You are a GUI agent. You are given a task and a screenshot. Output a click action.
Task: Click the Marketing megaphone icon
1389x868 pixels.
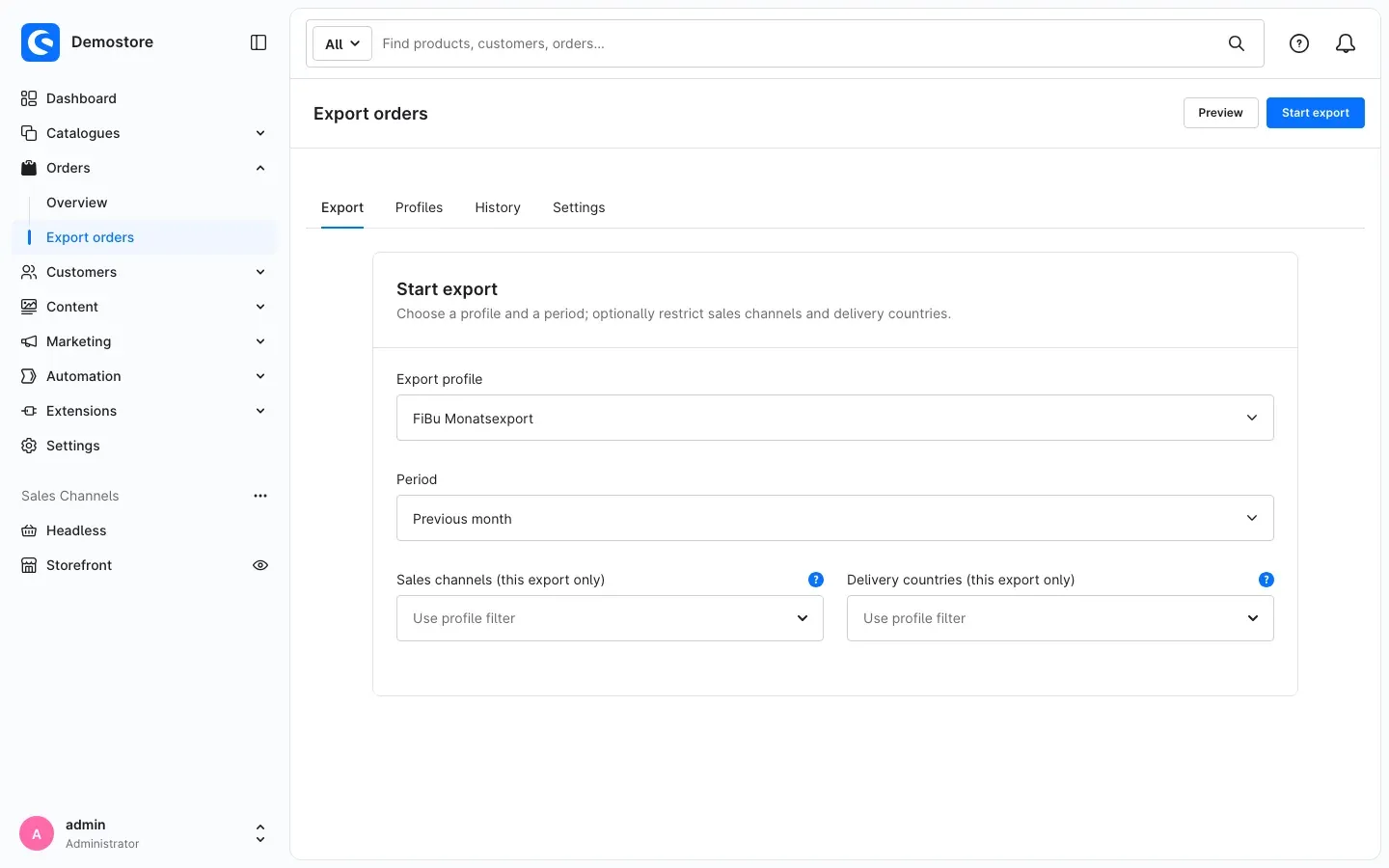coord(29,341)
